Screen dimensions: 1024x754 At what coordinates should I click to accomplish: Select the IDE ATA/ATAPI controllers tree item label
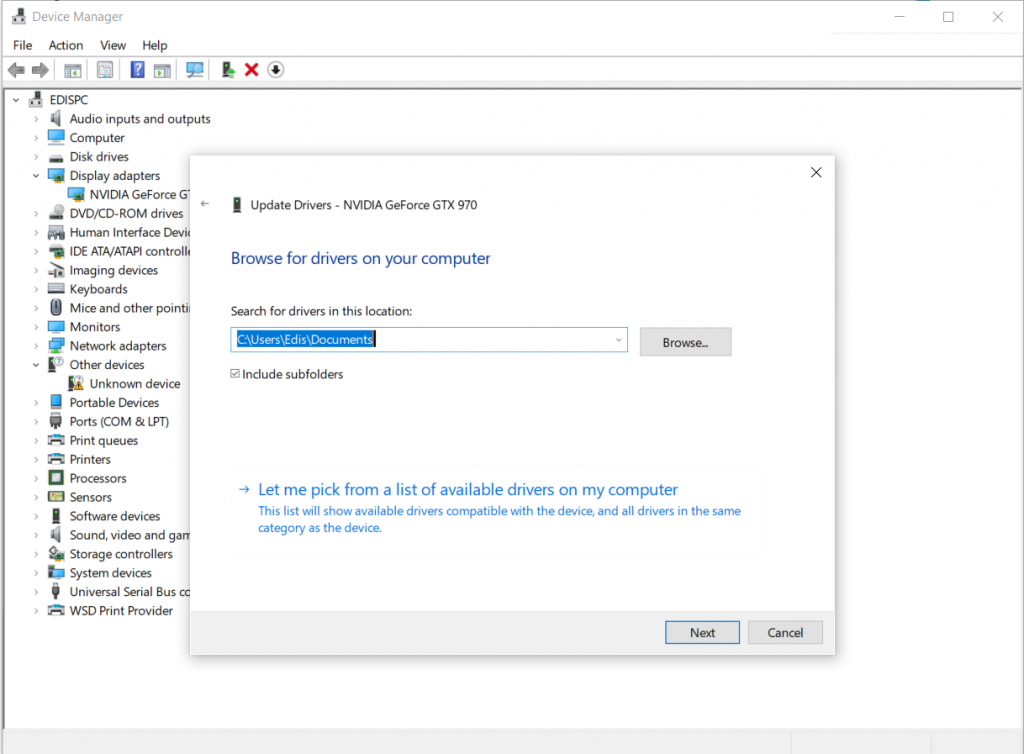coord(129,251)
